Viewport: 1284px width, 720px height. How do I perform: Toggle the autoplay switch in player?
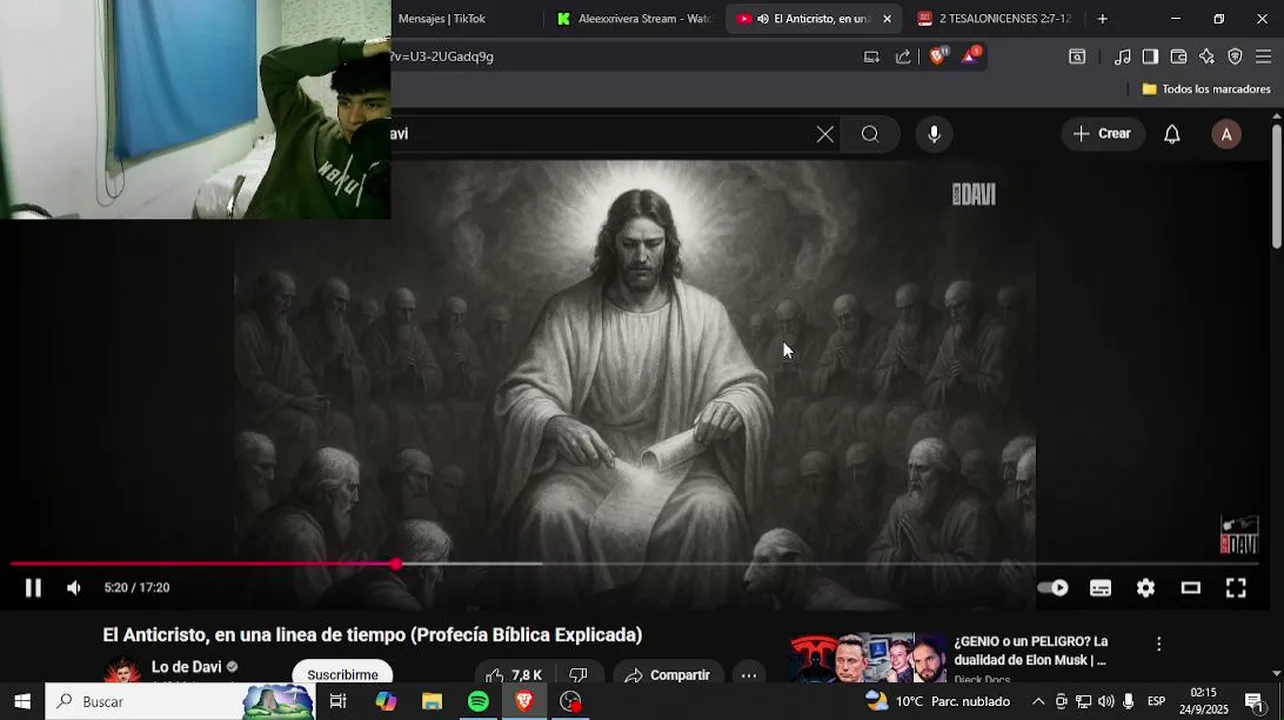coord(1053,588)
